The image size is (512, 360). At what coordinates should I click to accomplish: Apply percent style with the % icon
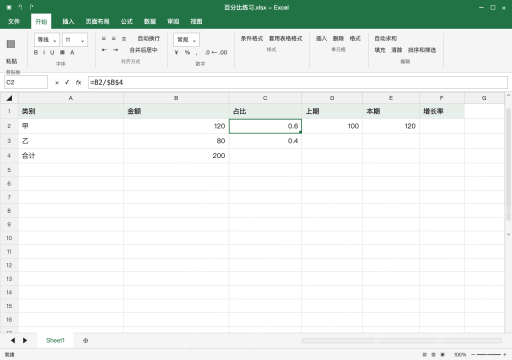pos(187,52)
